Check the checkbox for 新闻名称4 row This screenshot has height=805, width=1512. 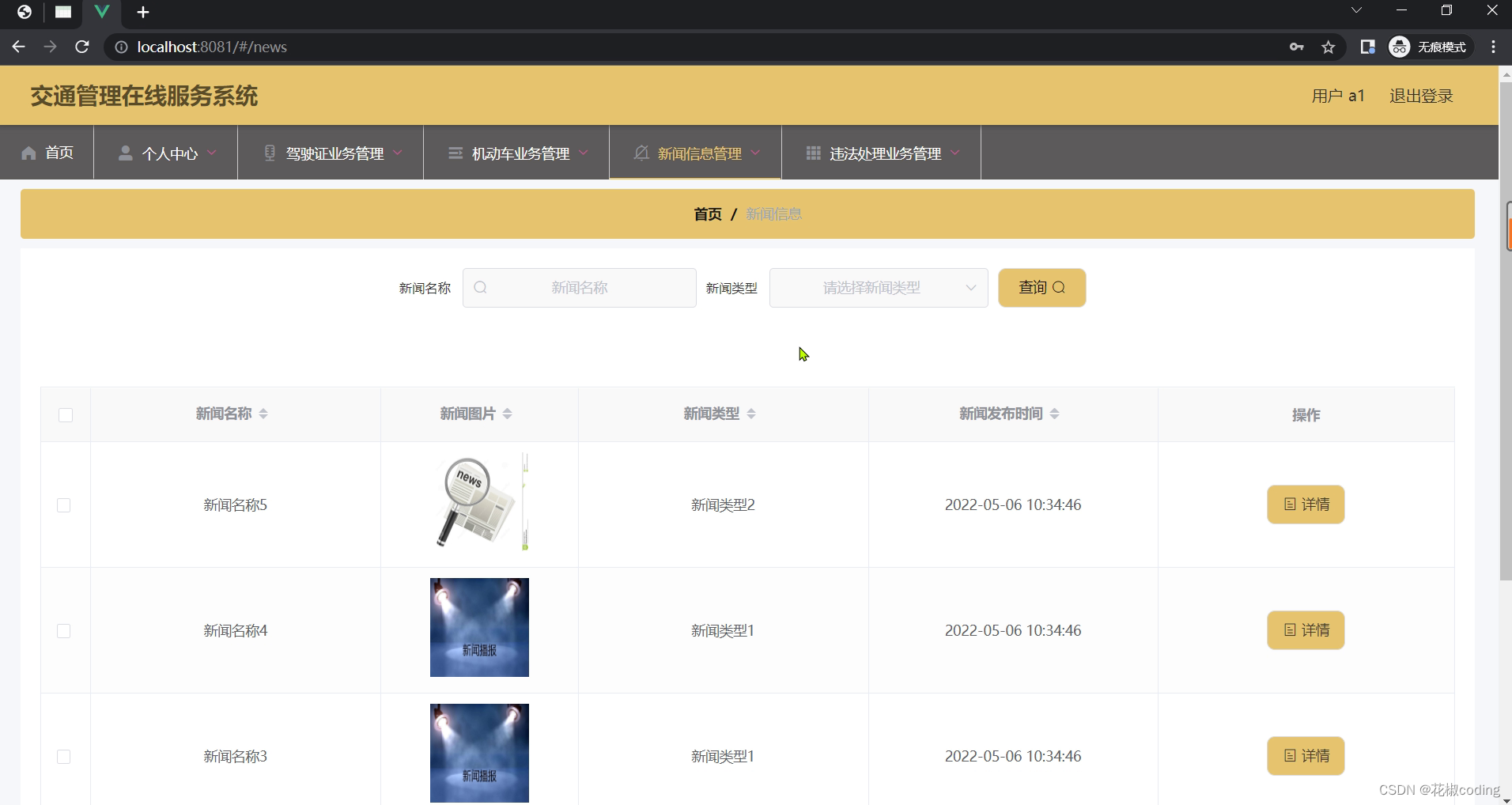tap(63, 630)
